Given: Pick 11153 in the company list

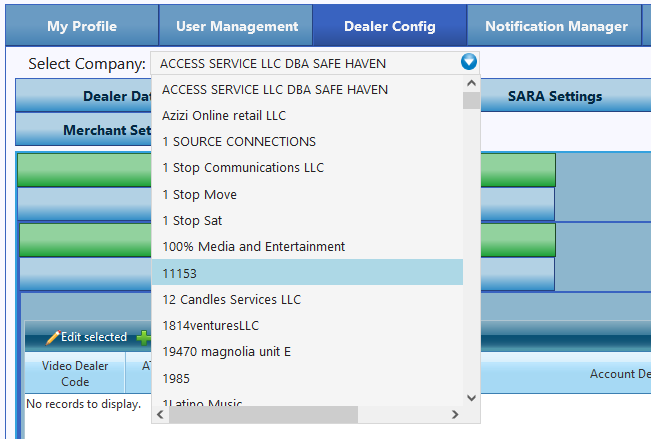Looking at the screenshot, I should coord(181,272).
